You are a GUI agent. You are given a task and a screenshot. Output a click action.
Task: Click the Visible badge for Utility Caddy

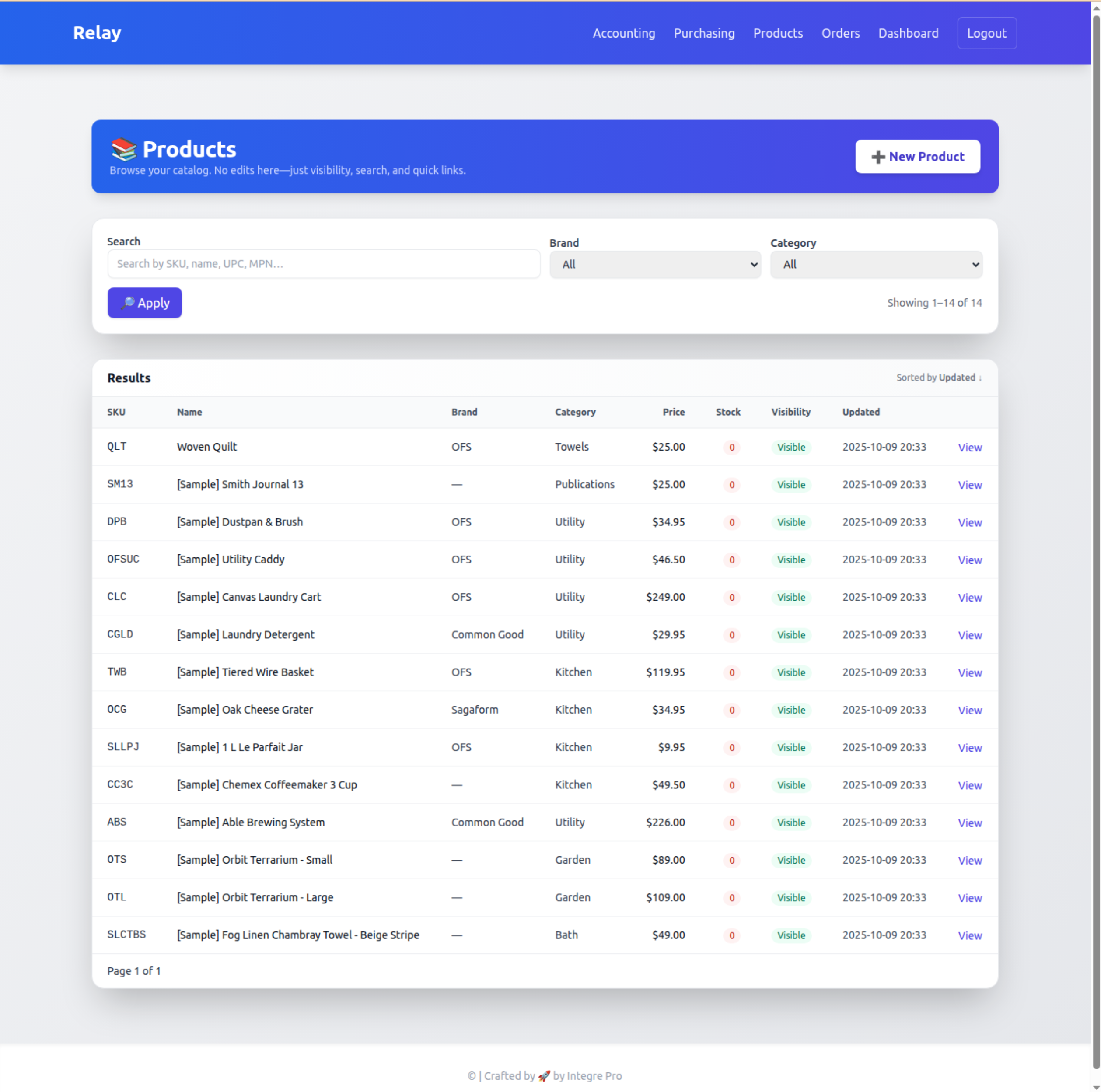[791, 560]
